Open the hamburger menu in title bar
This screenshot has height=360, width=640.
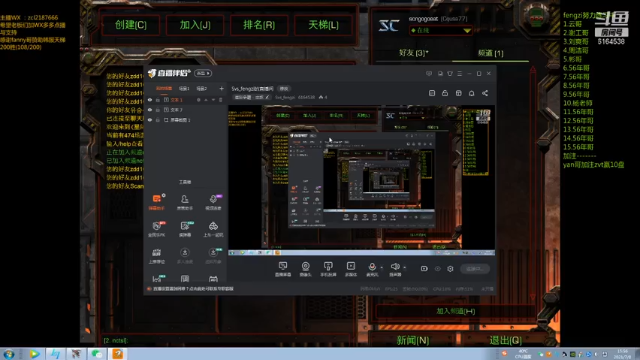(x=460, y=73)
